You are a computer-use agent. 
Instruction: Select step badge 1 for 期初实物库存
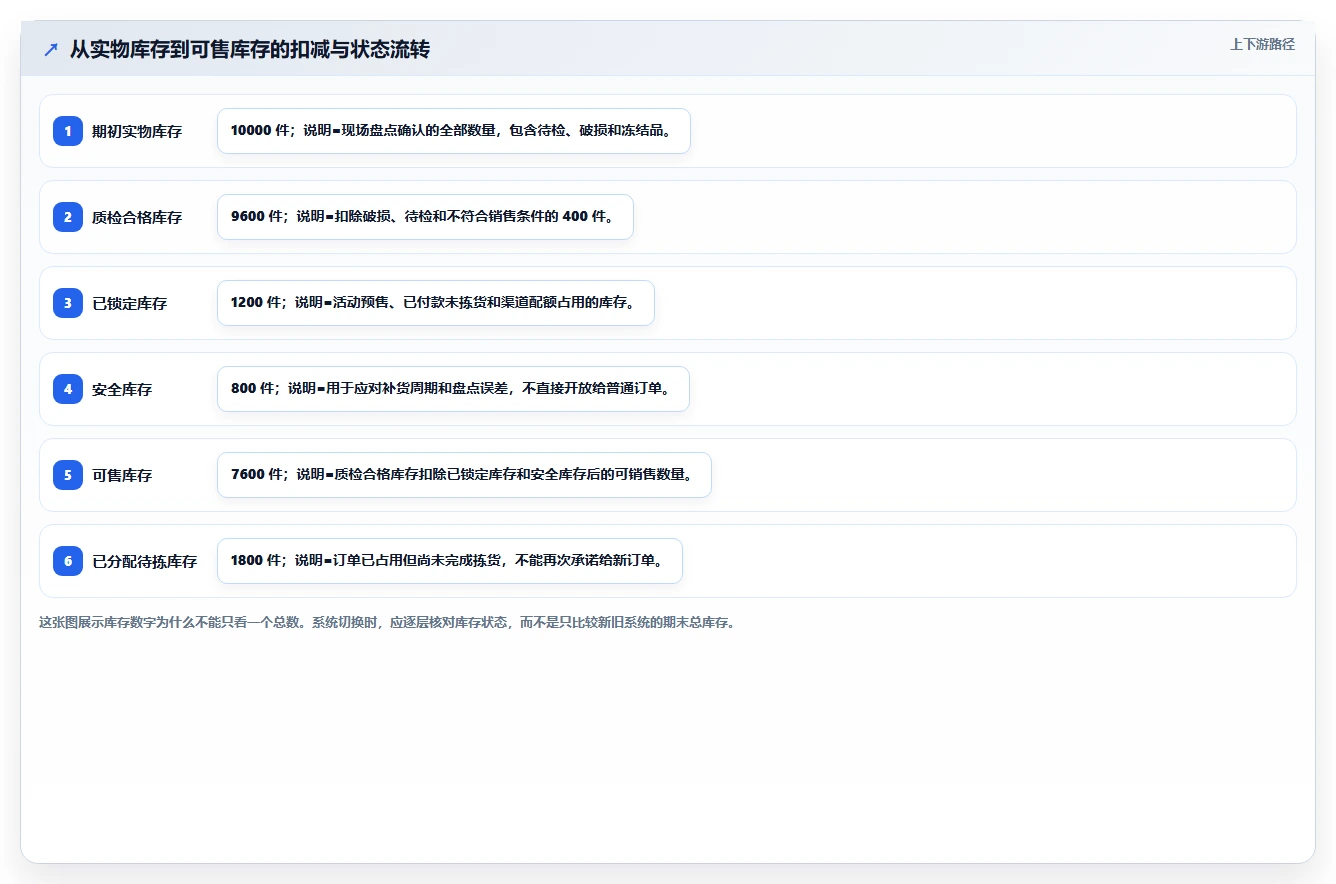coord(68,131)
